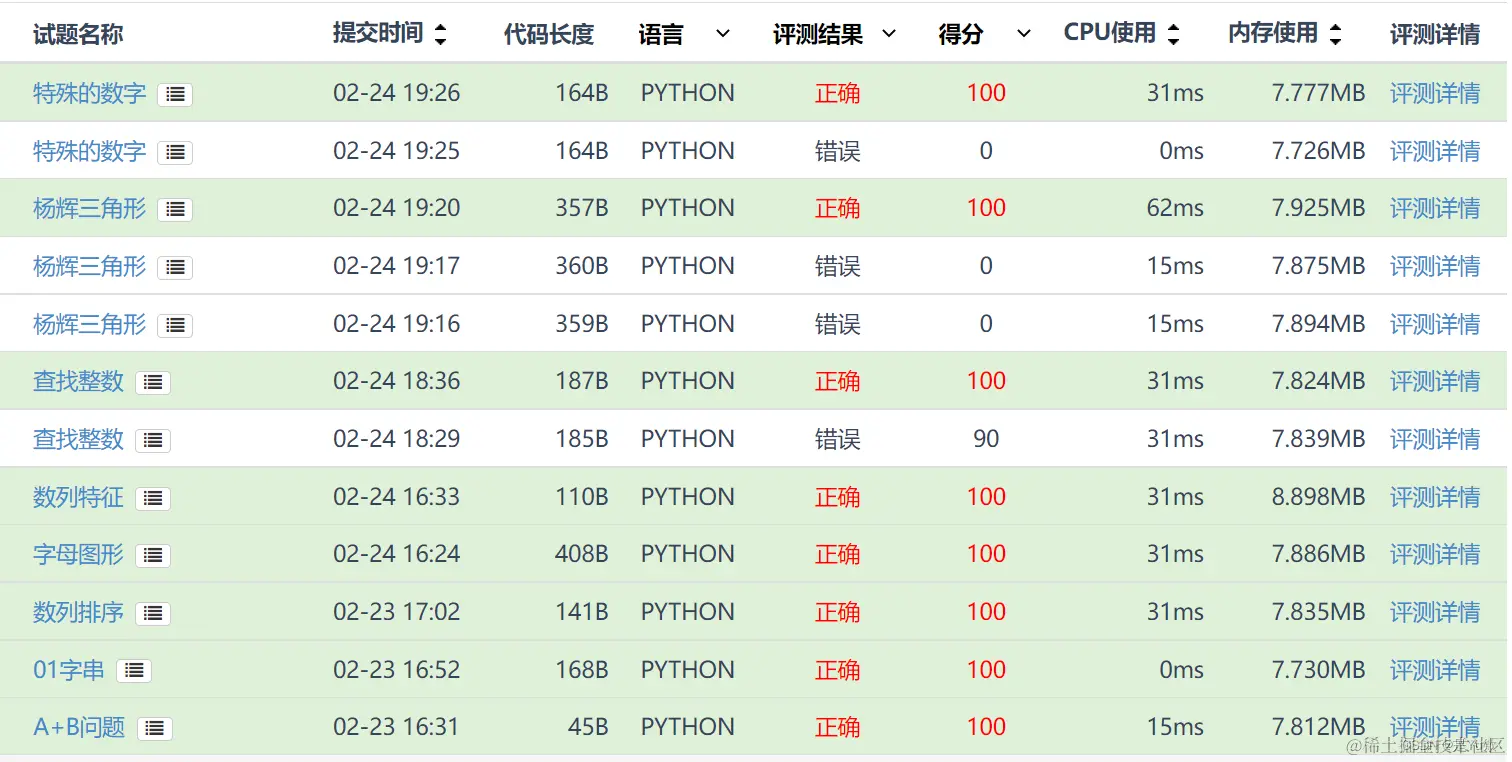The image size is (1512, 762).
Task: View 评测详情 for 杨辉三角形 at 19:16
Action: point(1435,325)
